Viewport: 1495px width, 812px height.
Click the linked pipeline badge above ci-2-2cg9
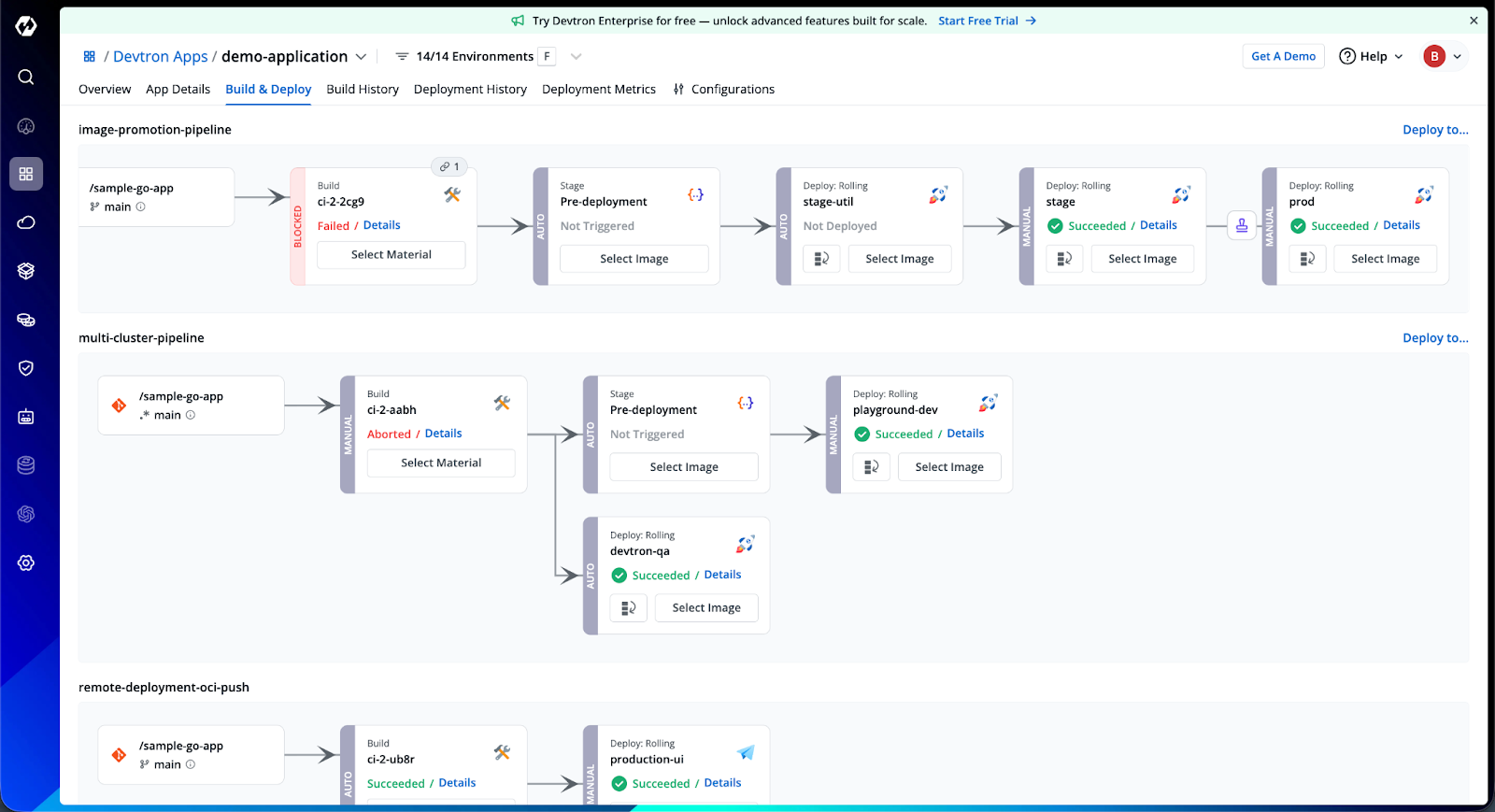click(x=450, y=166)
